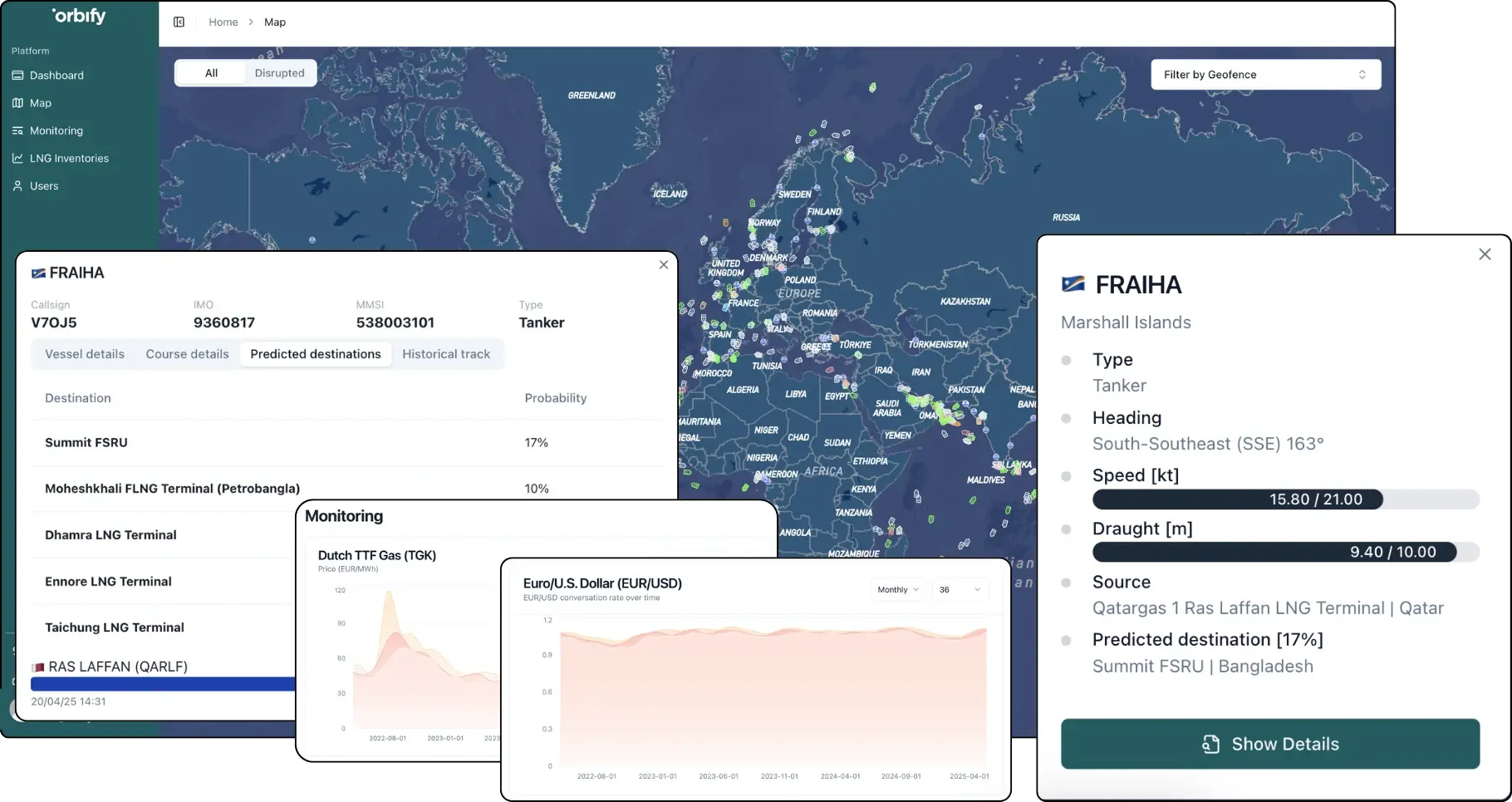Screen dimensions: 1512x802
Task: Click the Dashboard icon in sidebar
Action: coord(17,76)
